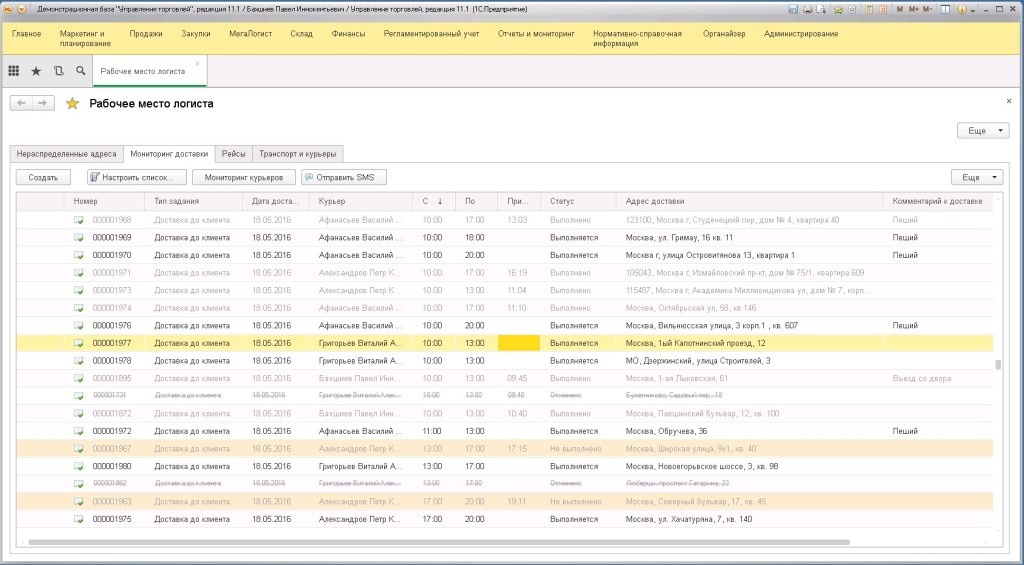Image resolution: width=1024 pixels, height=565 pixels.
Task: Open the calendar icon in title bar
Action: click(x=883, y=10)
